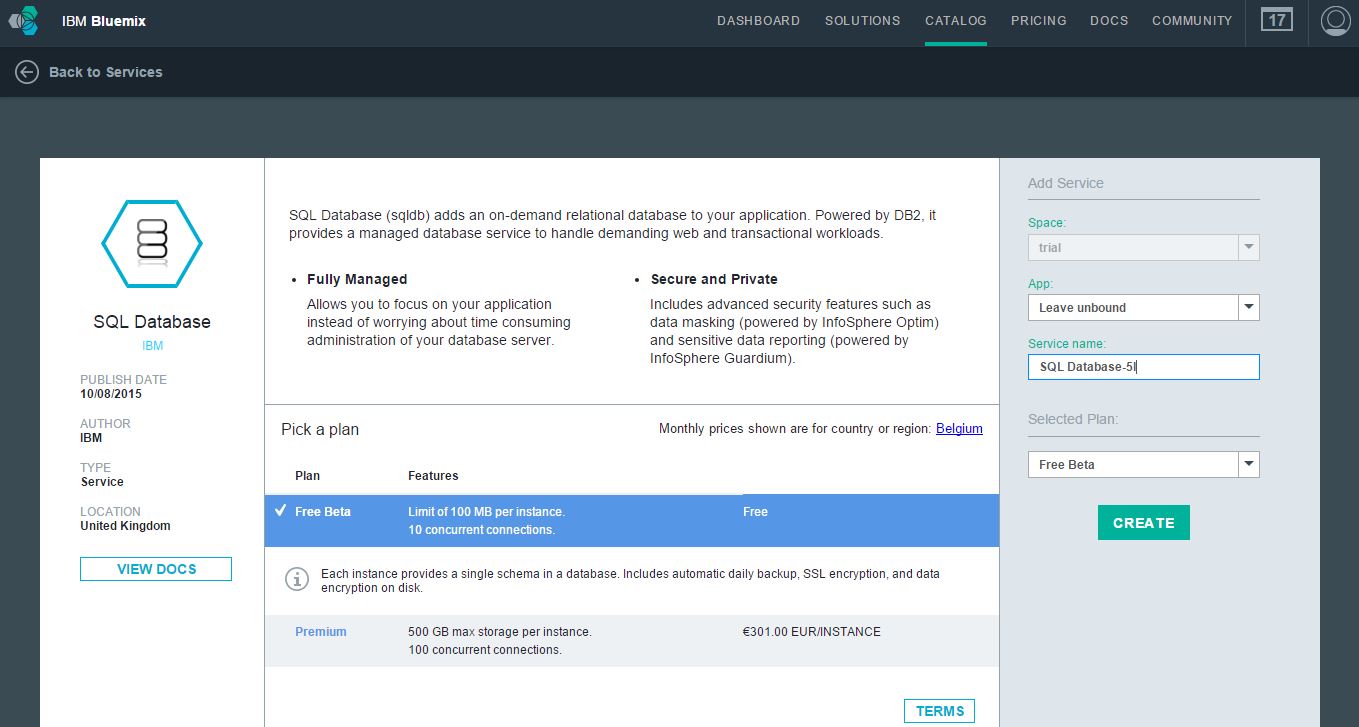1359x727 pixels.
Task: Select the Free Beta plan checkmark
Action: point(281,511)
